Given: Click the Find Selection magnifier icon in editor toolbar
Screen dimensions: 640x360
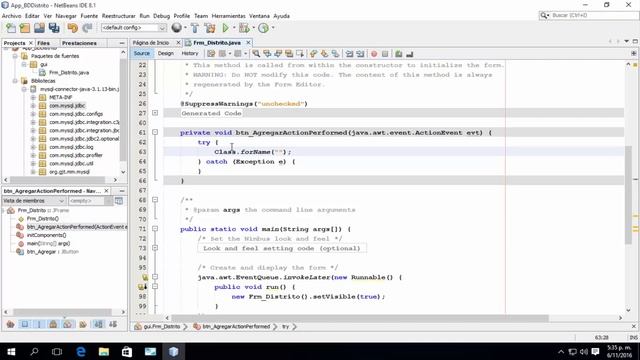Looking at the screenshot, I should 256,53.
